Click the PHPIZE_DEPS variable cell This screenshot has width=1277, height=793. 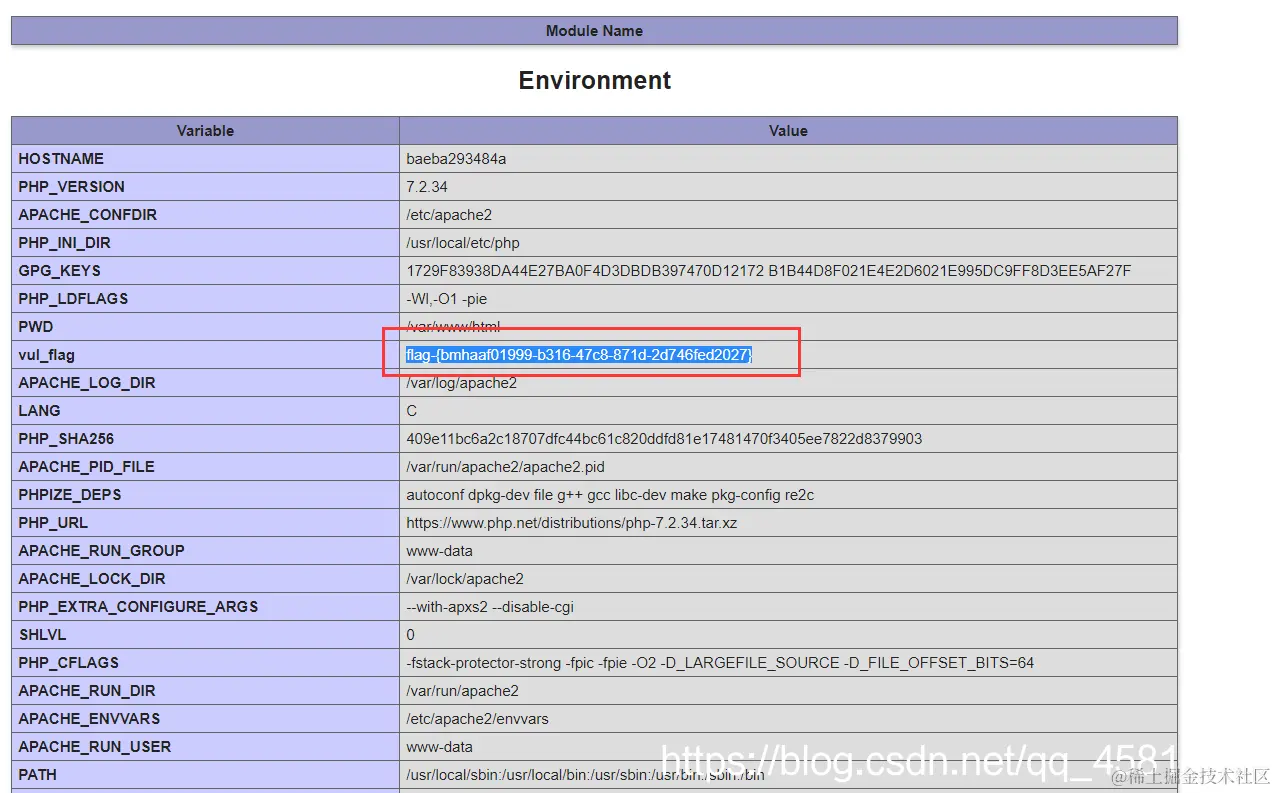coord(205,495)
